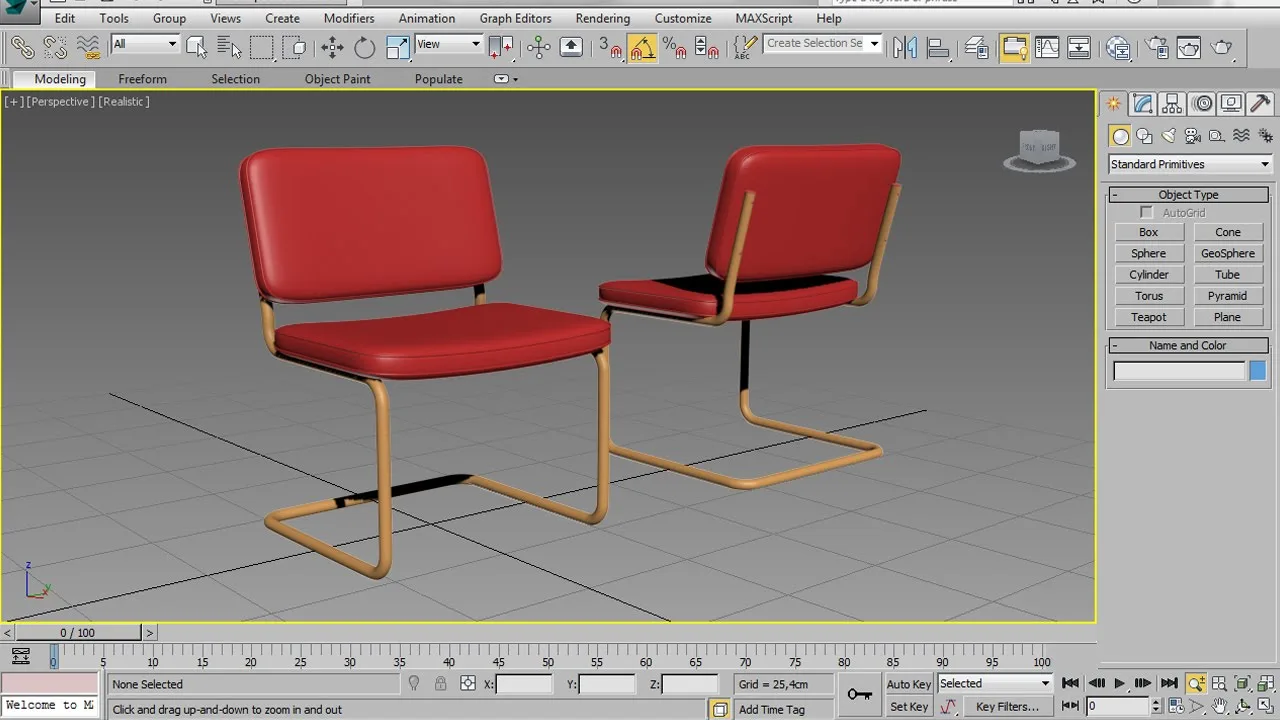Open the Render Setup dialog
The image size is (1280, 720).
pyautogui.click(x=1157, y=47)
